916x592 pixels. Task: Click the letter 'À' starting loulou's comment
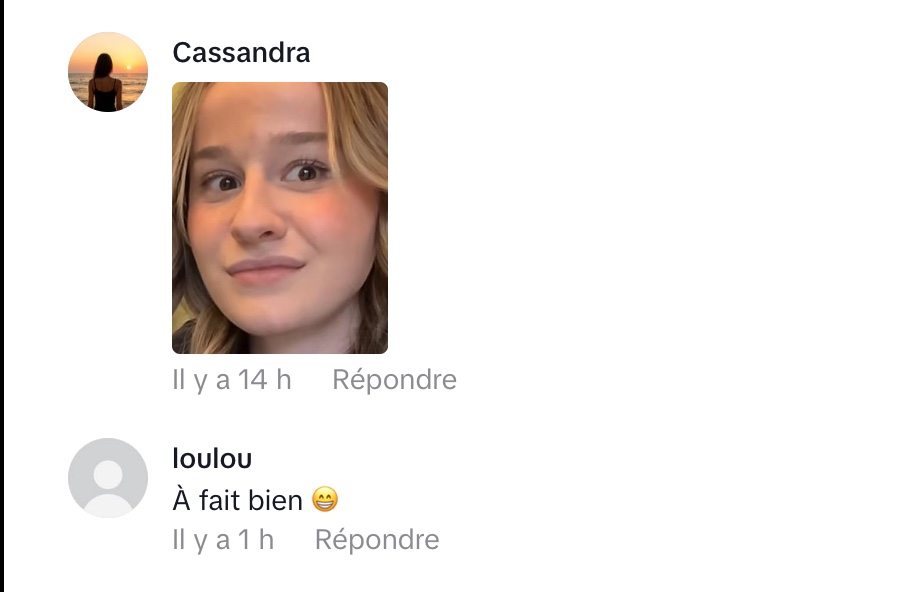(x=182, y=498)
